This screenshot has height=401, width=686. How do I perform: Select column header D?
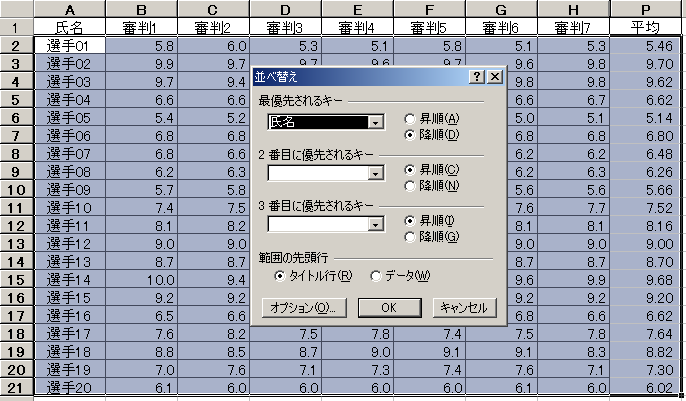click(285, 9)
